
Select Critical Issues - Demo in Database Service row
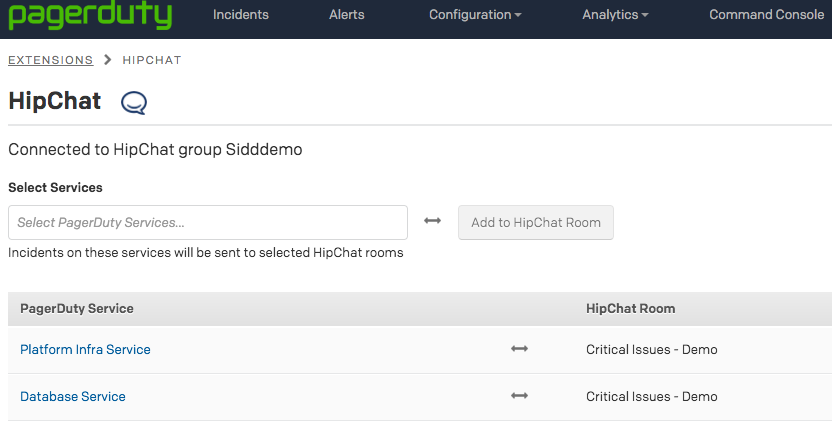tap(652, 396)
